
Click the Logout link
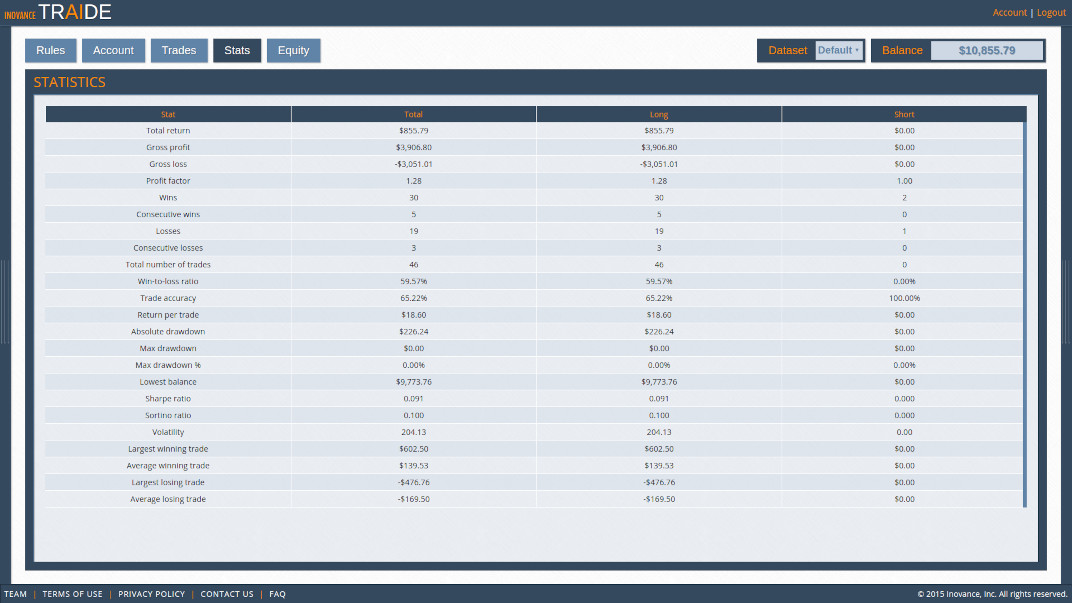tap(1051, 12)
